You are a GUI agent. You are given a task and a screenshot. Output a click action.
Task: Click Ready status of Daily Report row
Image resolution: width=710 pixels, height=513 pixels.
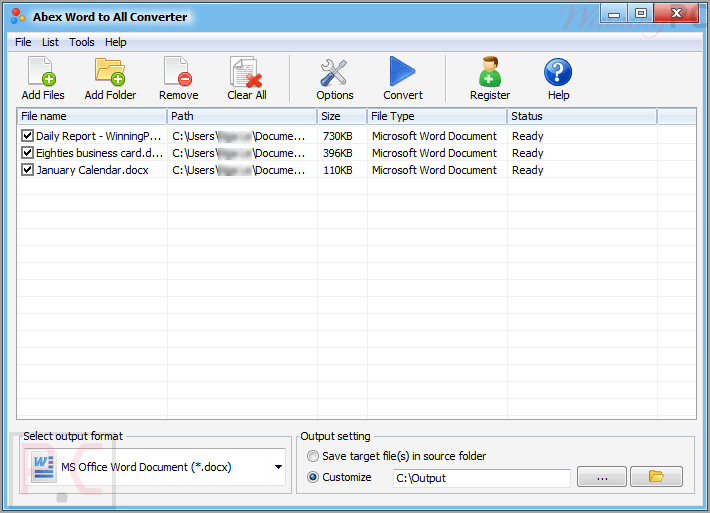point(528,136)
